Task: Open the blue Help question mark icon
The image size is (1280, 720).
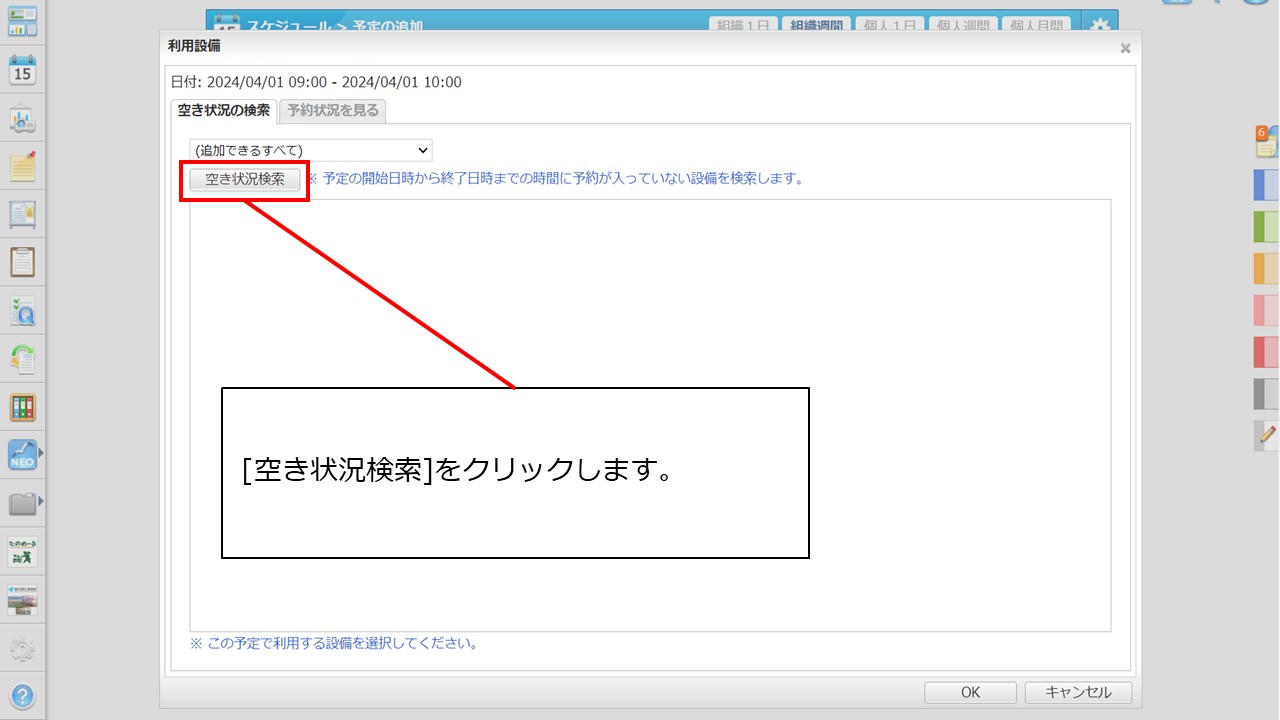Action: pyautogui.click(x=22, y=697)
